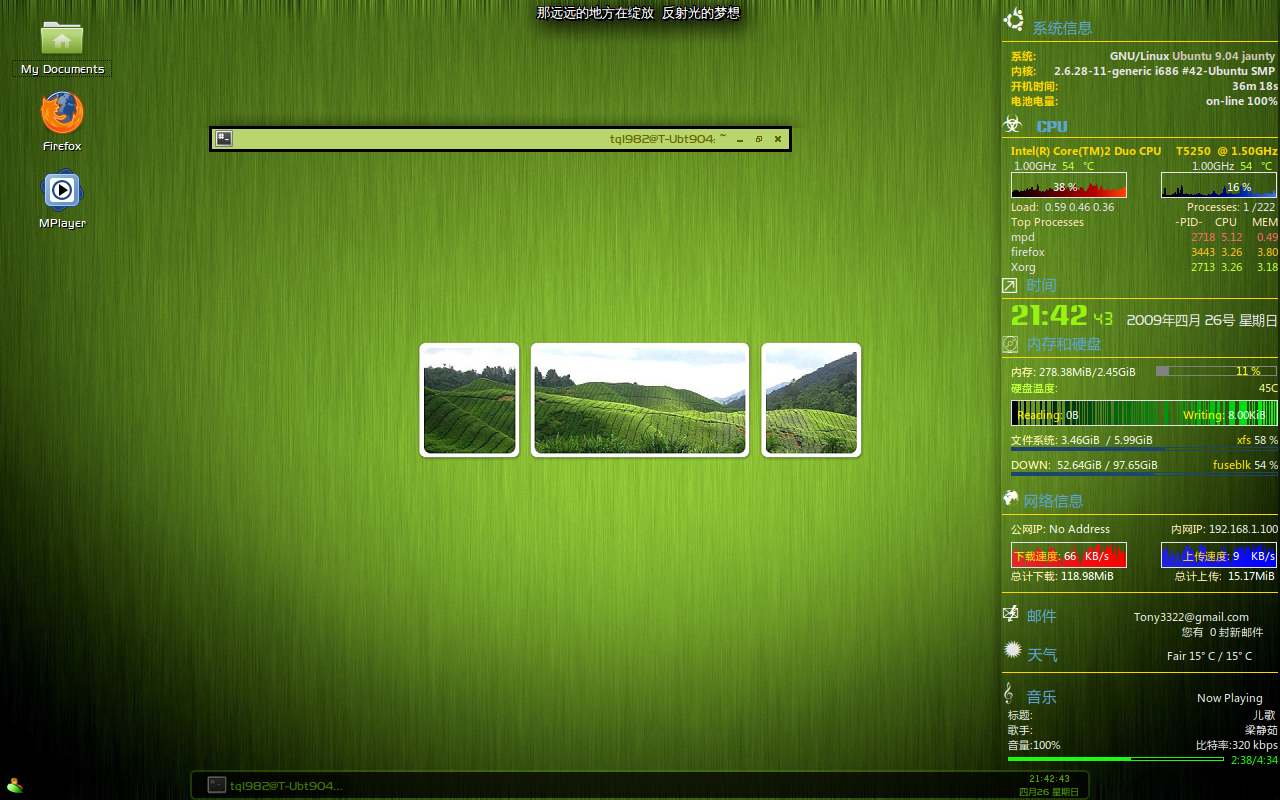Click the 38 % CPU core graph
Image resolution: width=1280 pixels, height=800 pixels.
coord(1069,185)
